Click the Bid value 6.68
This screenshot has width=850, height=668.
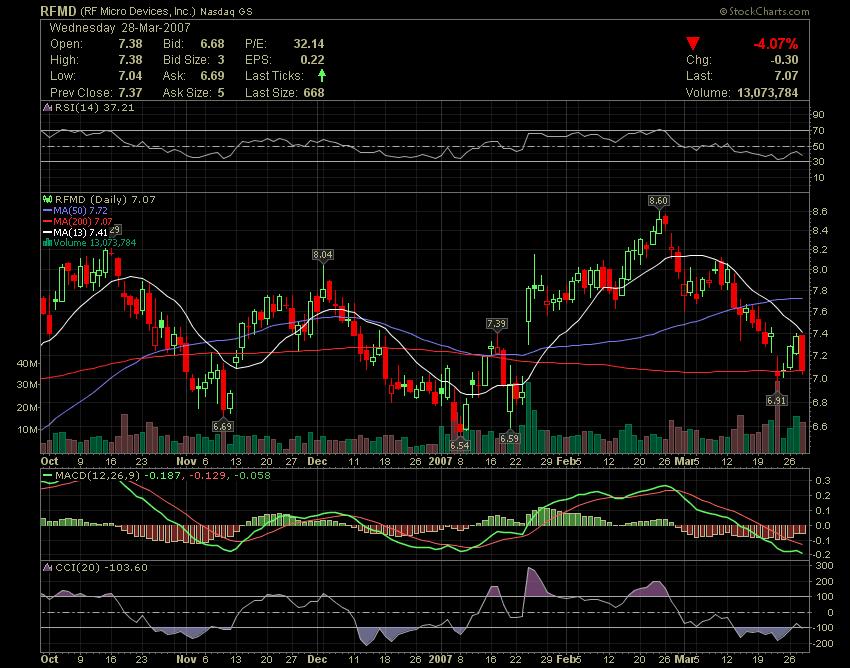(x=212, y=44)
